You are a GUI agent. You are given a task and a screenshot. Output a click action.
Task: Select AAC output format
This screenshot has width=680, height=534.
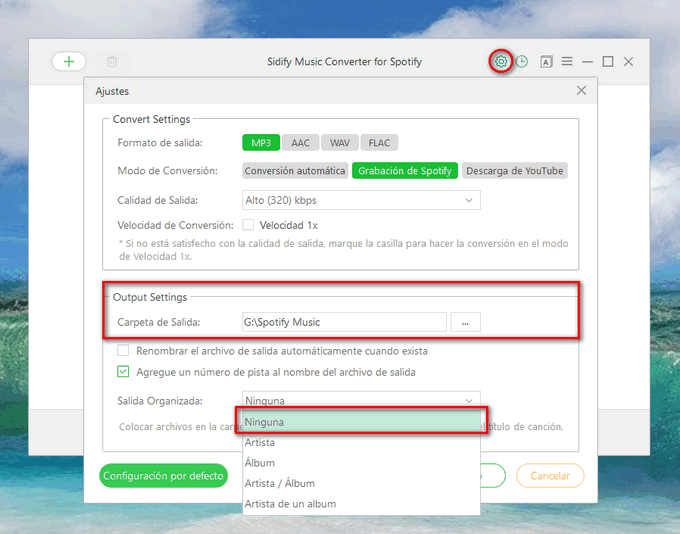tap(301, 143)
